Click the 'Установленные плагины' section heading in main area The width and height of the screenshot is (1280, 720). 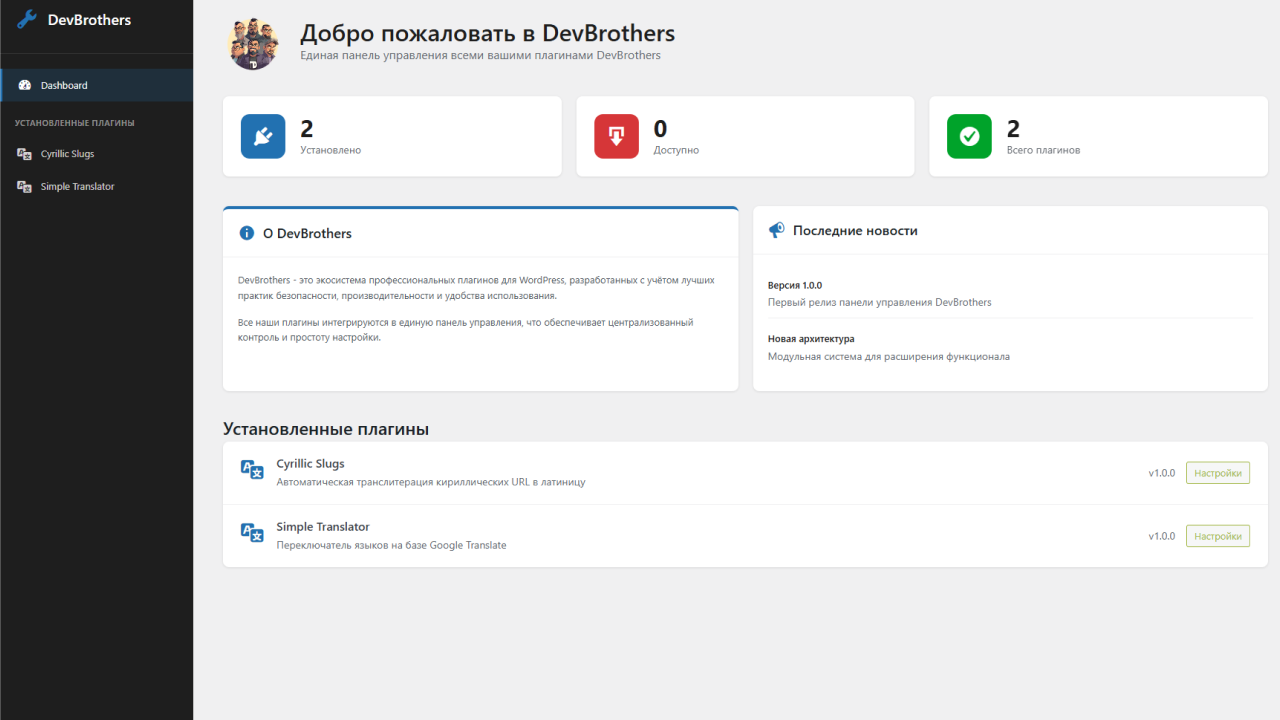pyautogui.click(x=326, y=429)
